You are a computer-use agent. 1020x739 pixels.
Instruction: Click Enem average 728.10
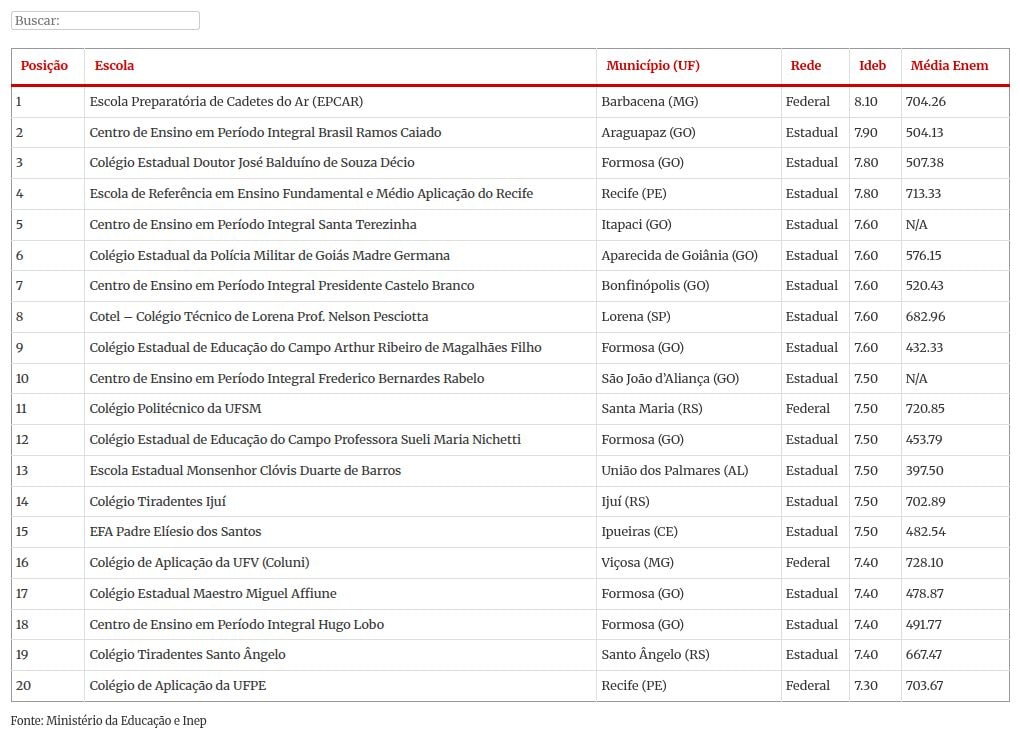tap(924, 563)
